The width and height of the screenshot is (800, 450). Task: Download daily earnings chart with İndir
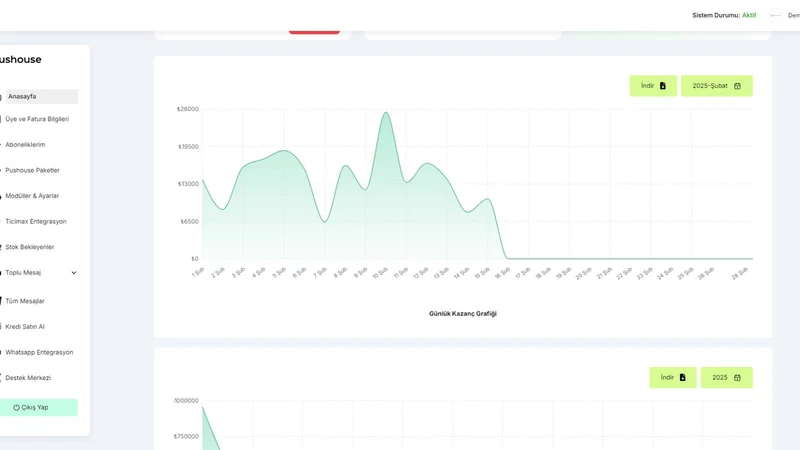[653, 86]
